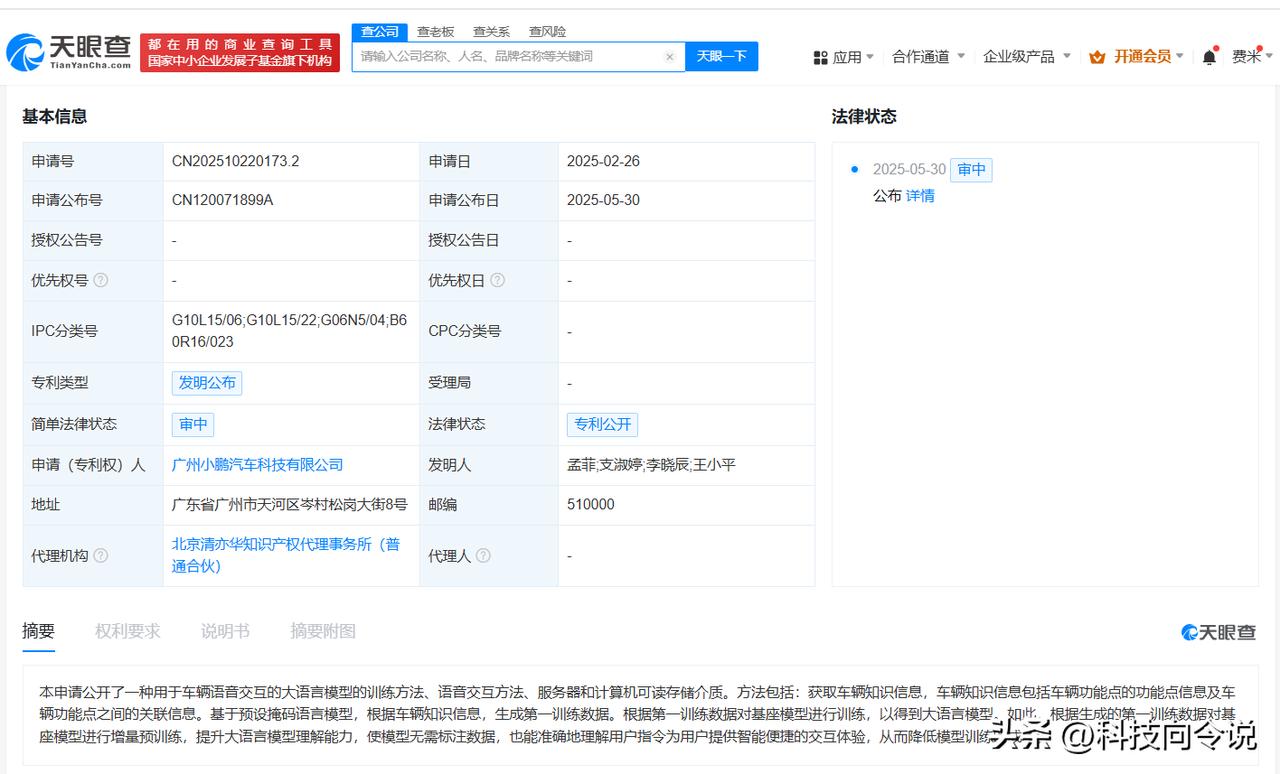Viewport: 1280px width, 774px height.
Task: Click the 申请（专利权）人 label
Action: [88, 465]
